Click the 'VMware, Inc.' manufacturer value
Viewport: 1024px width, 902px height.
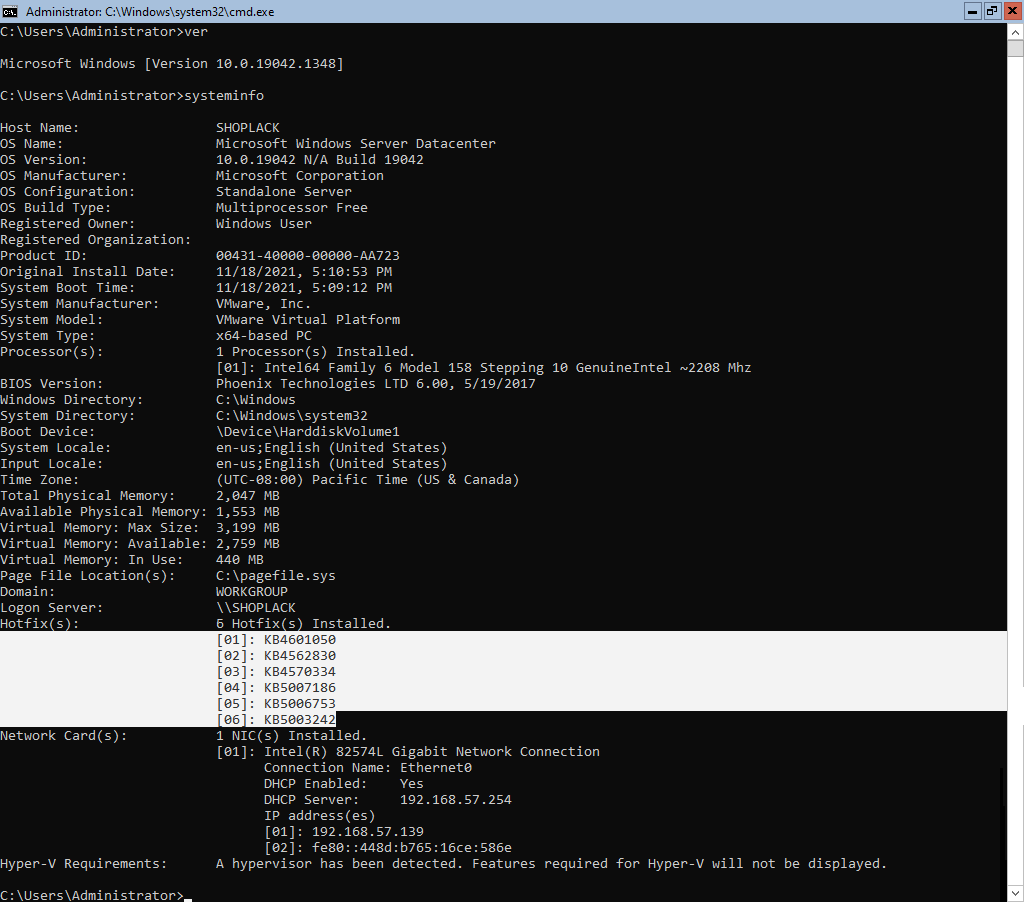(x=264, y=304)
